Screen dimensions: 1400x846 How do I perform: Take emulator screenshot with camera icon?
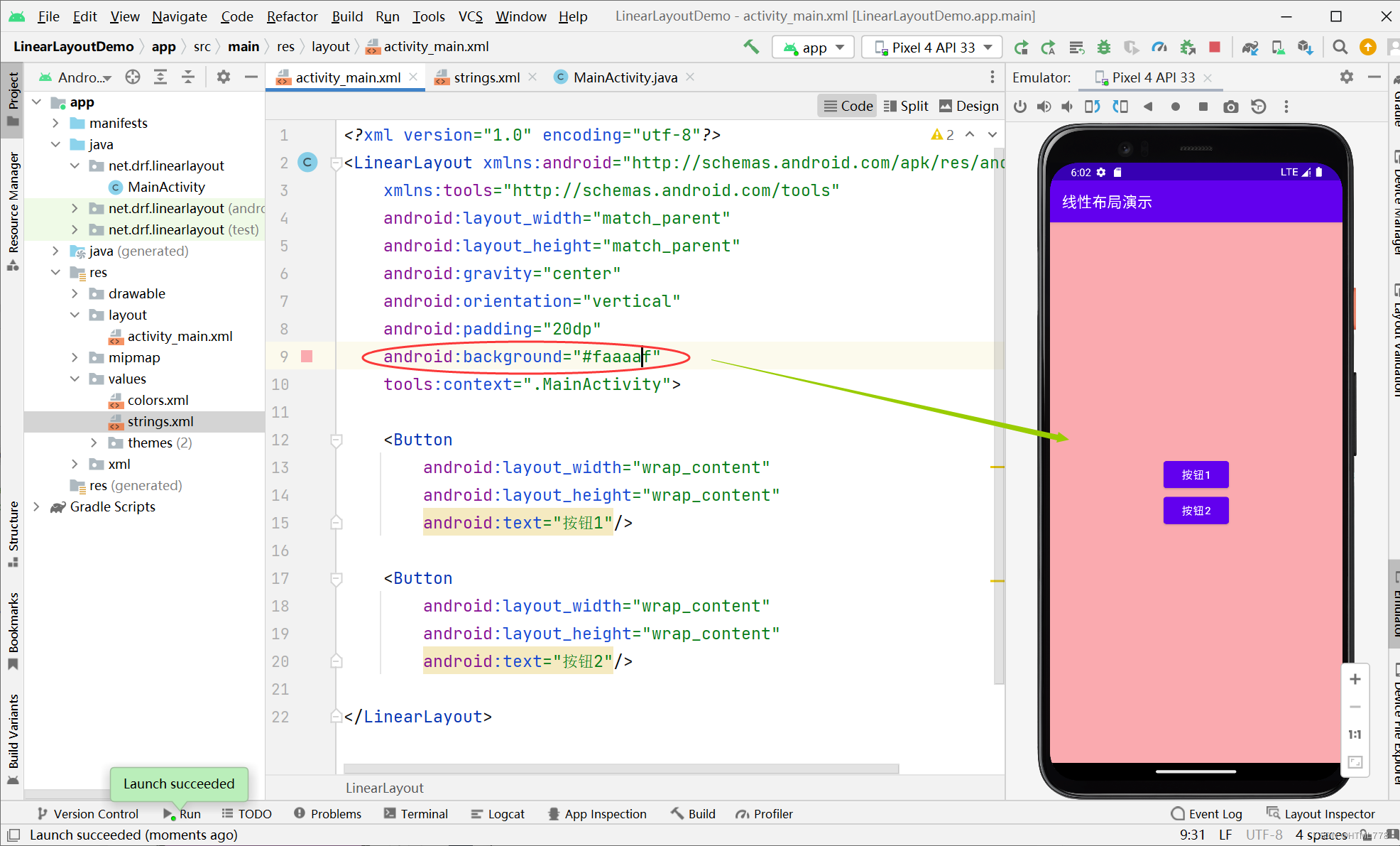click(1230, 107)
